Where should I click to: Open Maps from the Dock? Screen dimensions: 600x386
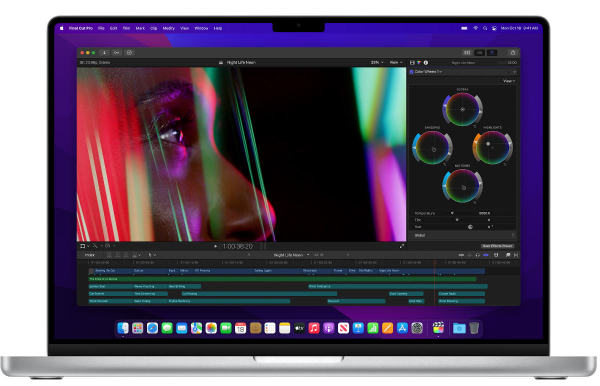click(x=196, y=328)
